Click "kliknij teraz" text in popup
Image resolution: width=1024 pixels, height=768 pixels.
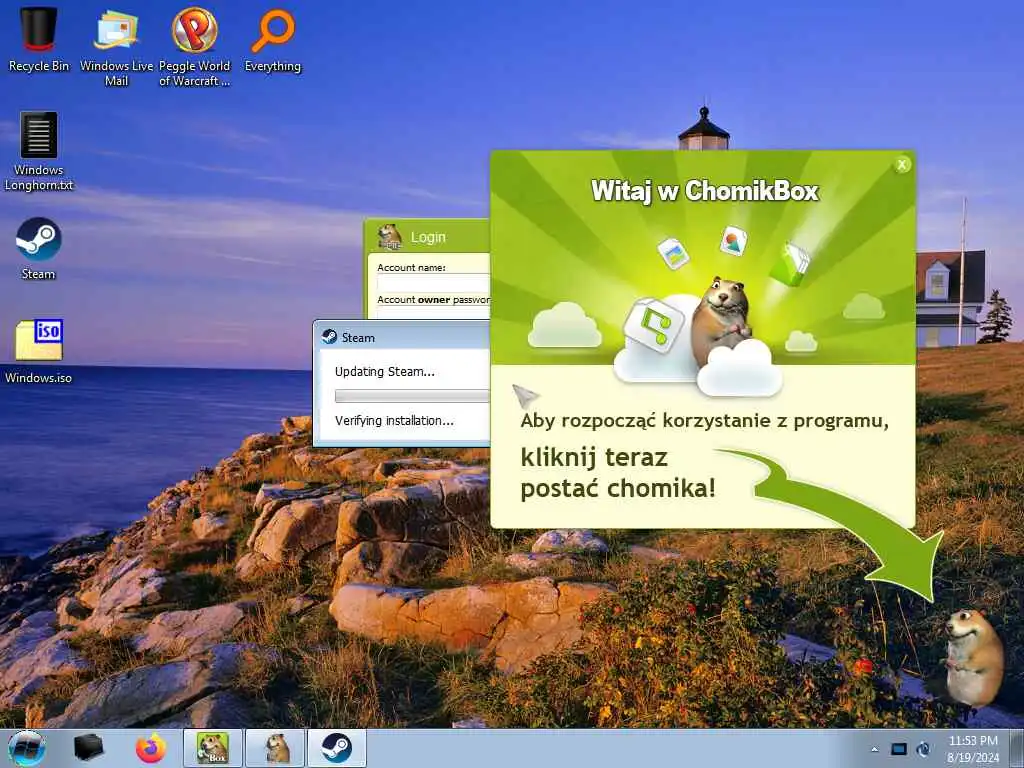click(x=594, y=458)
